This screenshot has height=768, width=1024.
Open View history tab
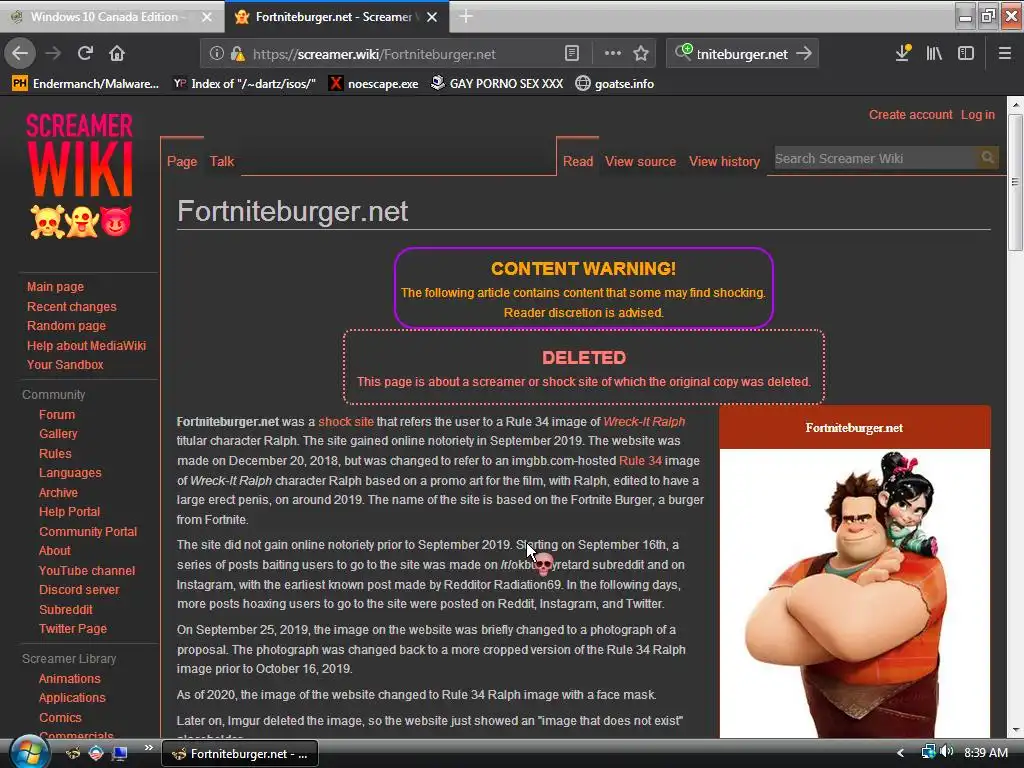[724, 161]
